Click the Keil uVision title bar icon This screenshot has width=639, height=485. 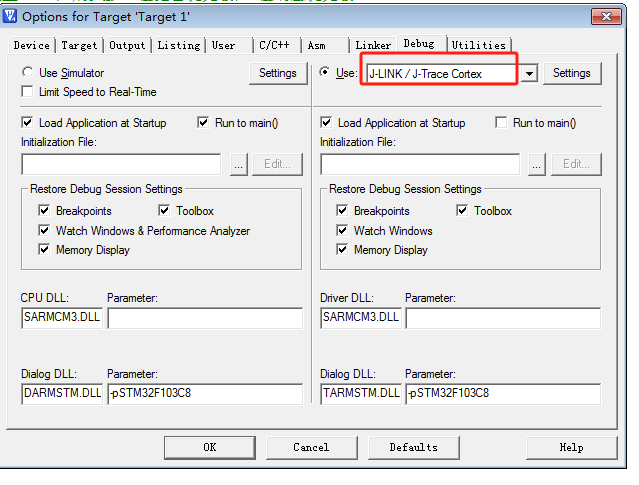10,16
